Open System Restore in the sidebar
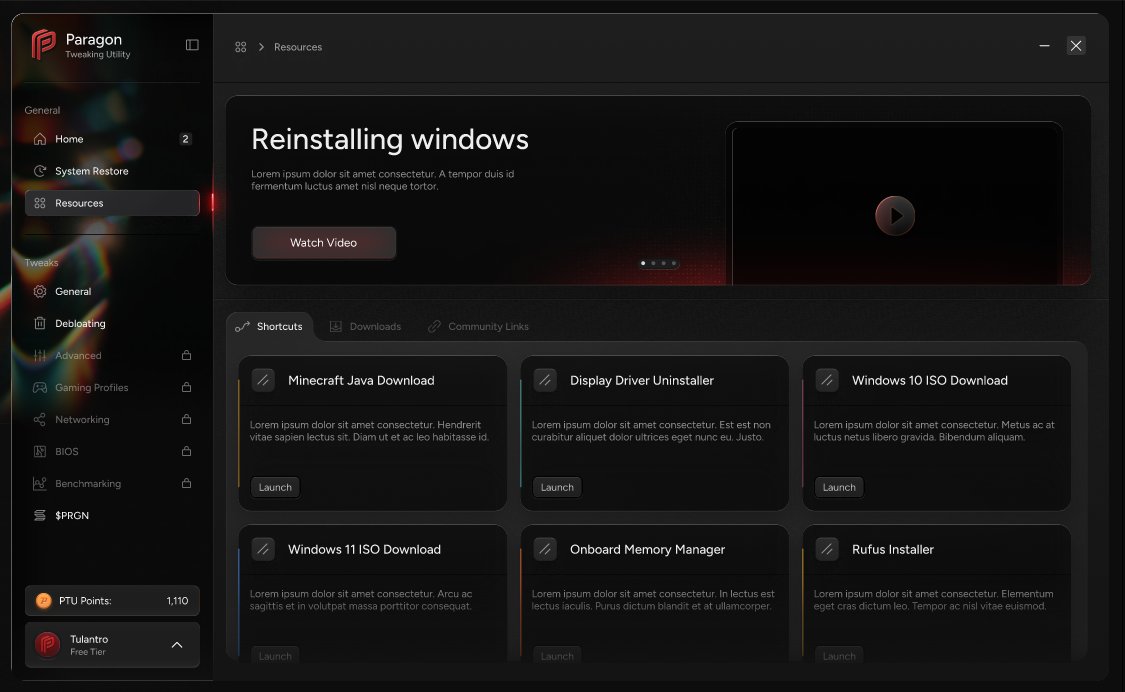Image resolution: width=1125 pixels, height=692 pixels. [112, 171]
